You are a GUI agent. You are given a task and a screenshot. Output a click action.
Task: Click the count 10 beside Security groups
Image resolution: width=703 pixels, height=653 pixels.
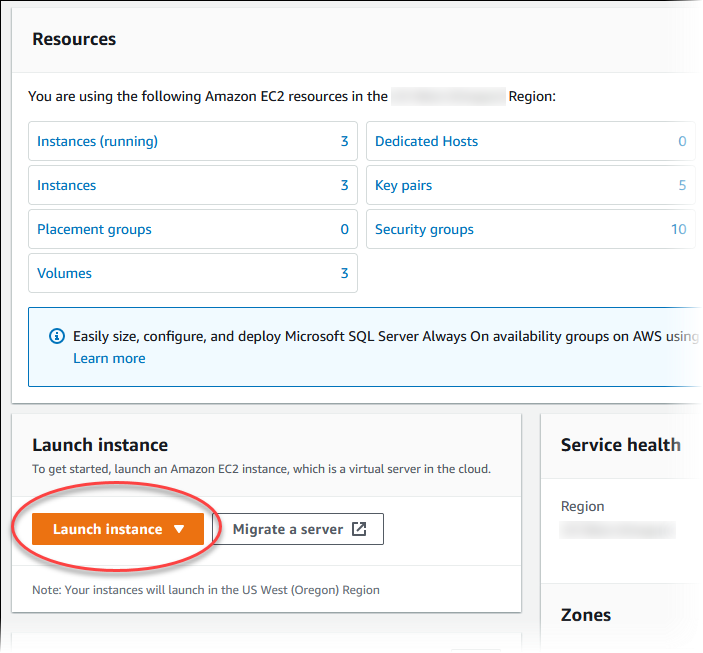click(x=678, y=229)
